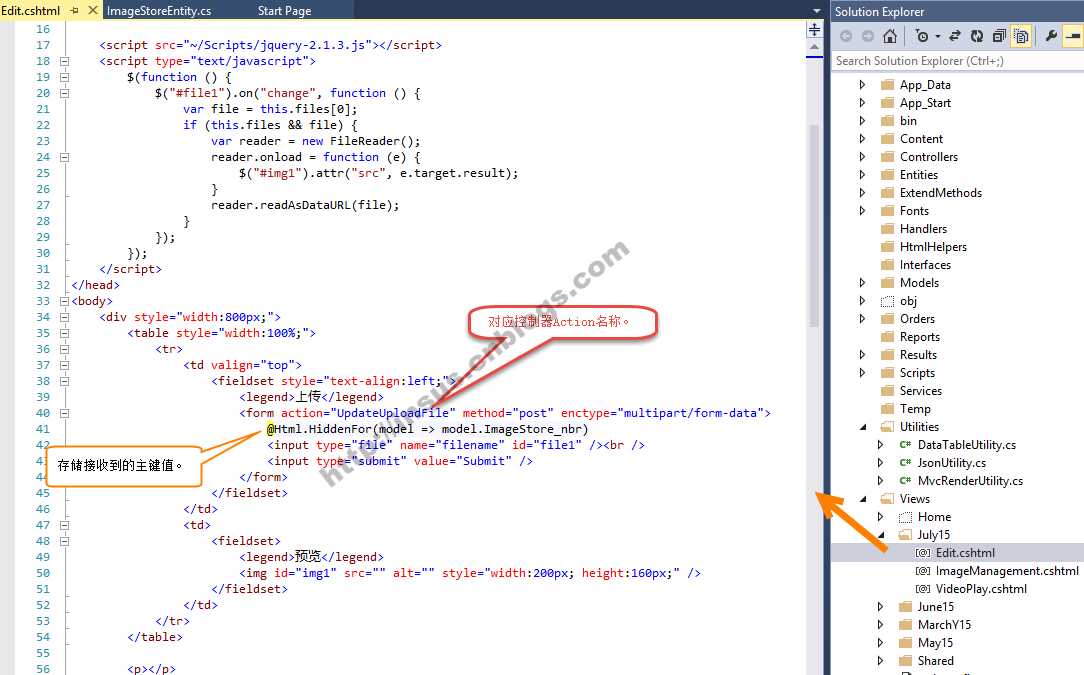Toggle the Preview Selected Items button
The width and height of the screenshot is (1084, 675).
click(1073, 36)
